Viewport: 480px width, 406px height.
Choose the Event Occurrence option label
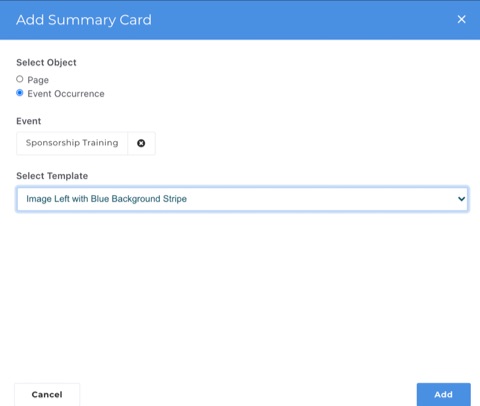[66, 94]
